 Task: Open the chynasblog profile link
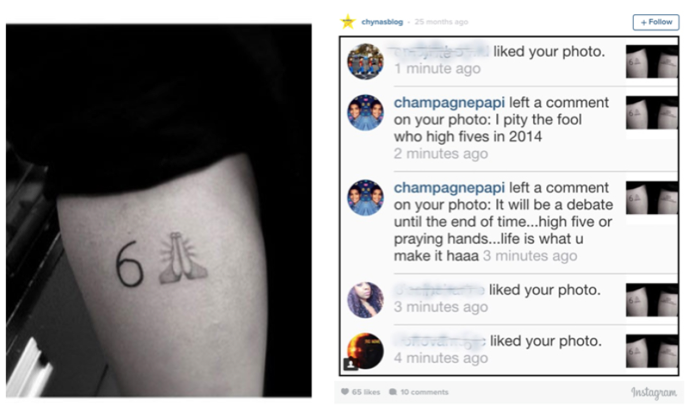[x=382, y=22]
